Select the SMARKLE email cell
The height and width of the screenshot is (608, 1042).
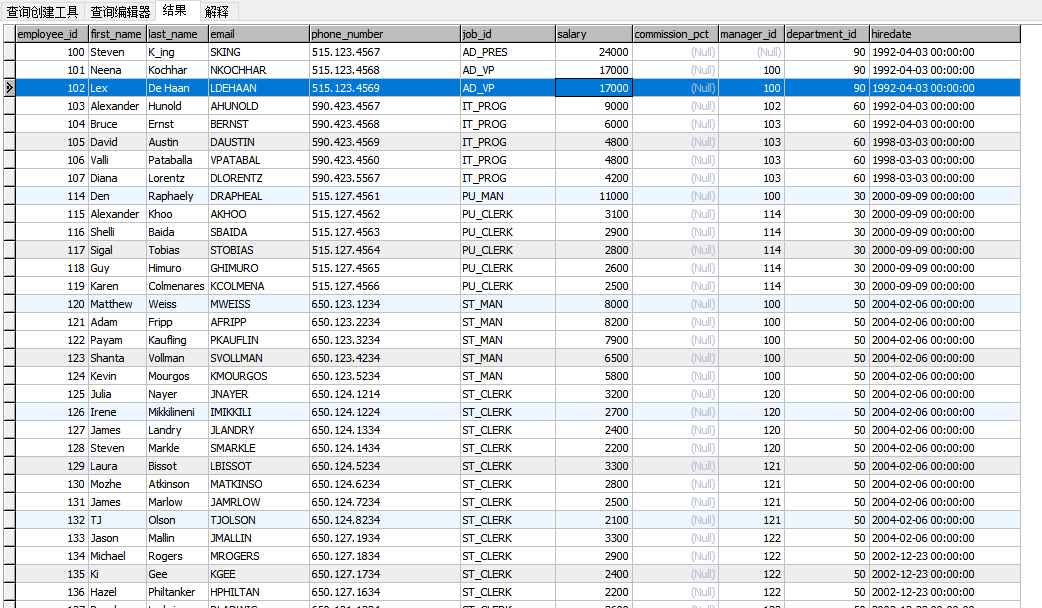[259, 447]
